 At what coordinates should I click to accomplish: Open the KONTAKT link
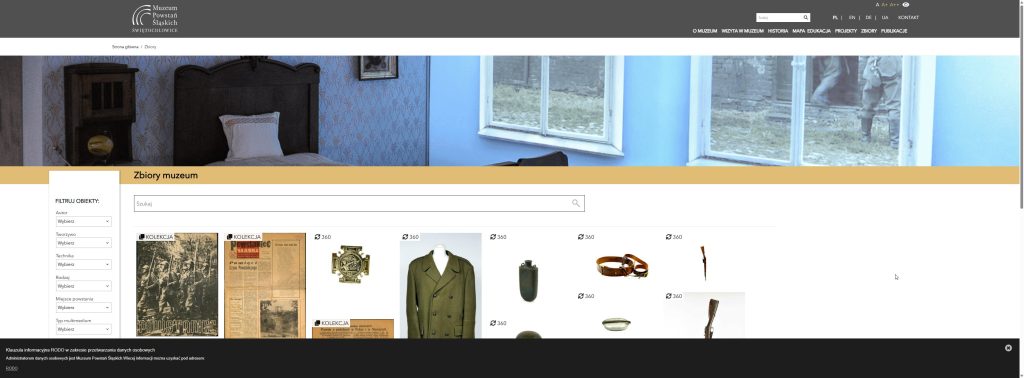(x=908, y=18)
